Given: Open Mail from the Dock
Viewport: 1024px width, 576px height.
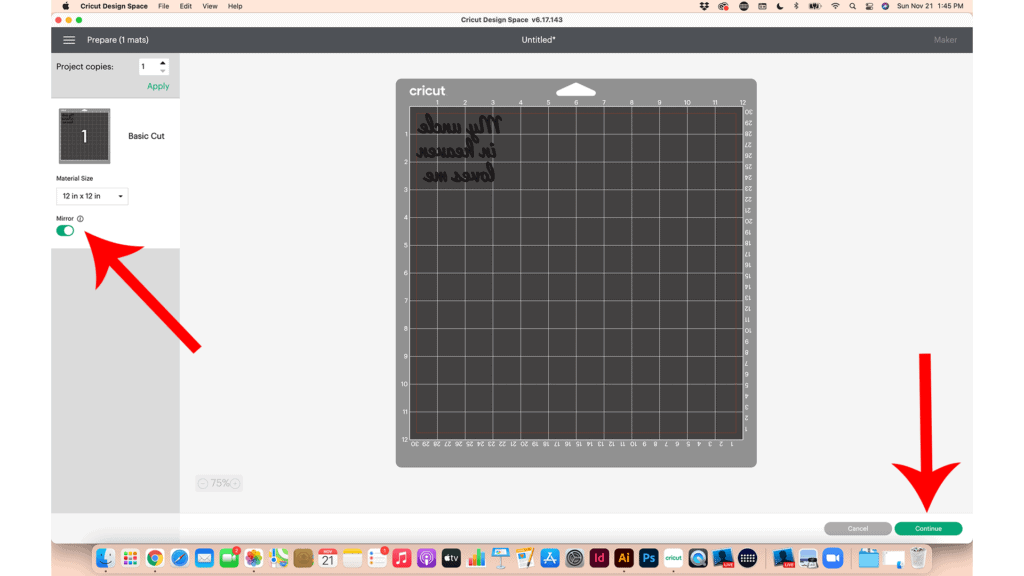Looking at the screenshot, I should [x=204, y=558].
